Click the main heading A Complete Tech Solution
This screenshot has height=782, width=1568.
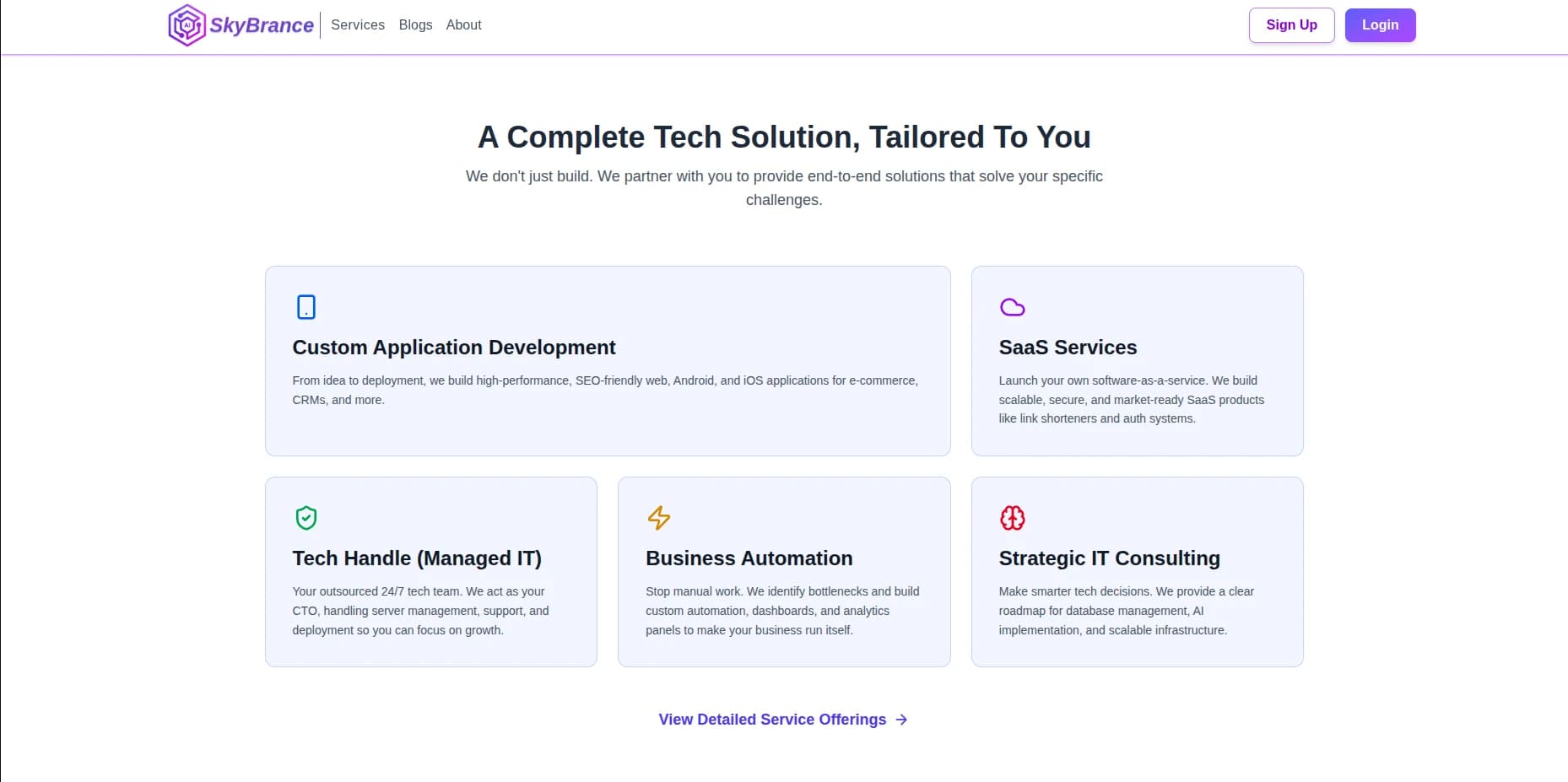(x=784, y=138)
